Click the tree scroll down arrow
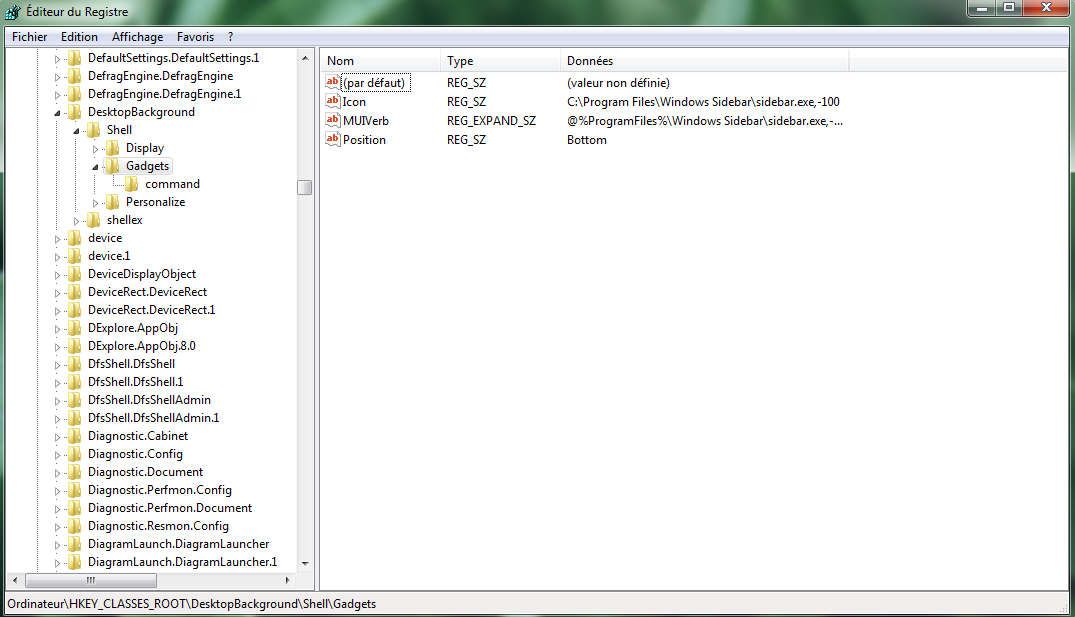 tap(305, 564)
